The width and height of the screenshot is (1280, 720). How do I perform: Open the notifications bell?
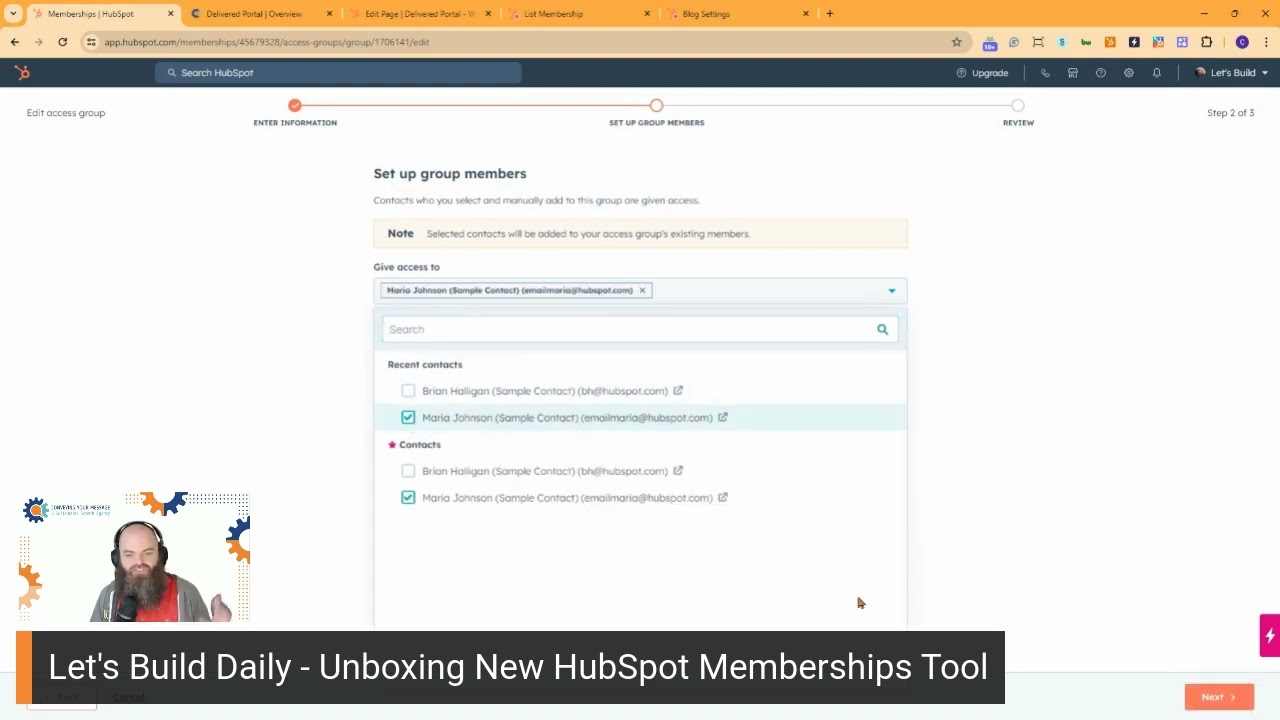point(1157,73)
